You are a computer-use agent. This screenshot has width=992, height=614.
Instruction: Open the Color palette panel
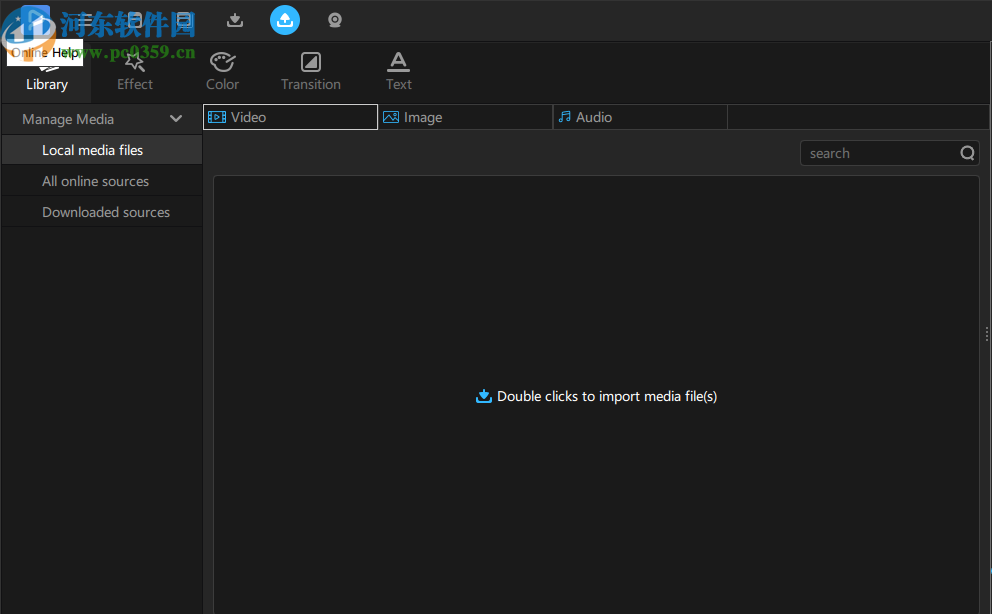tap(222, 72)
